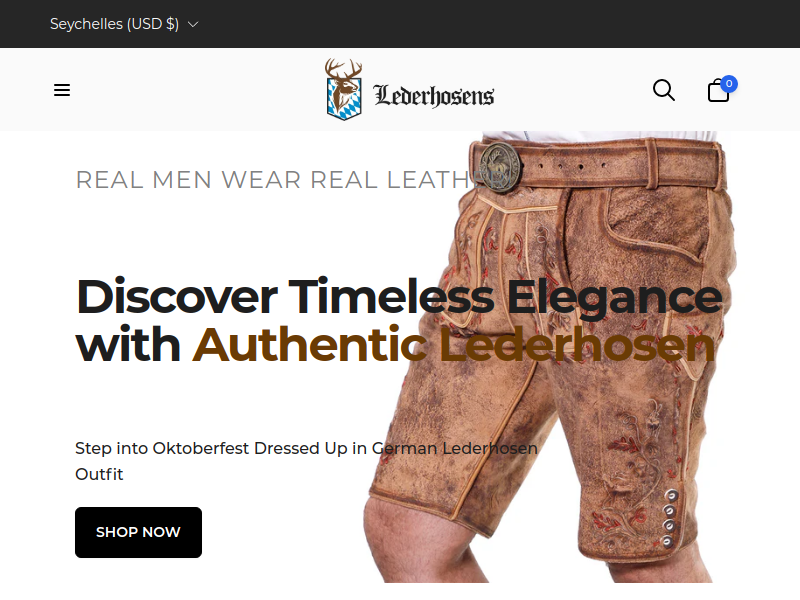The image size is (800, 600).
Task: Click the leather lederhosen hero image
Action: coord(551,357)
